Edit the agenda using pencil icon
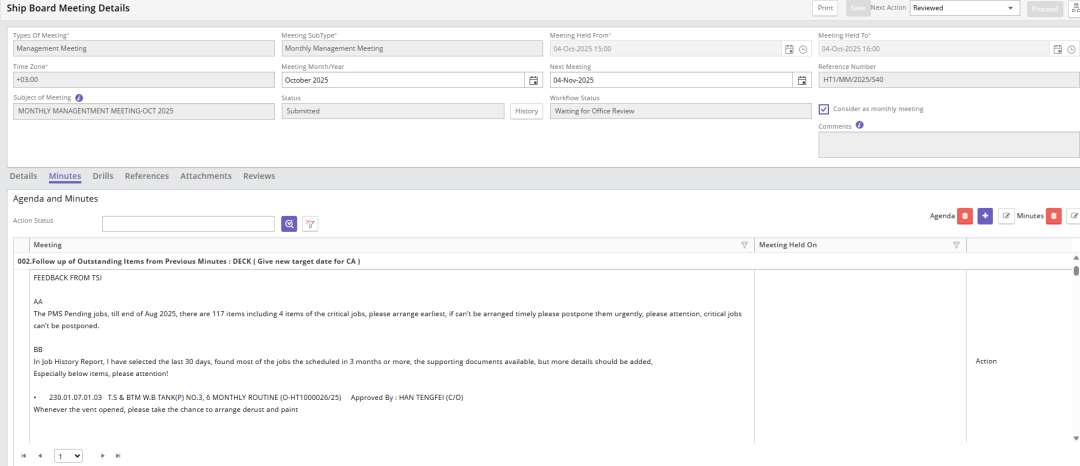The height and width of the screenshot is (466, 1080). pyautogui.click(x=1007, y=216)
